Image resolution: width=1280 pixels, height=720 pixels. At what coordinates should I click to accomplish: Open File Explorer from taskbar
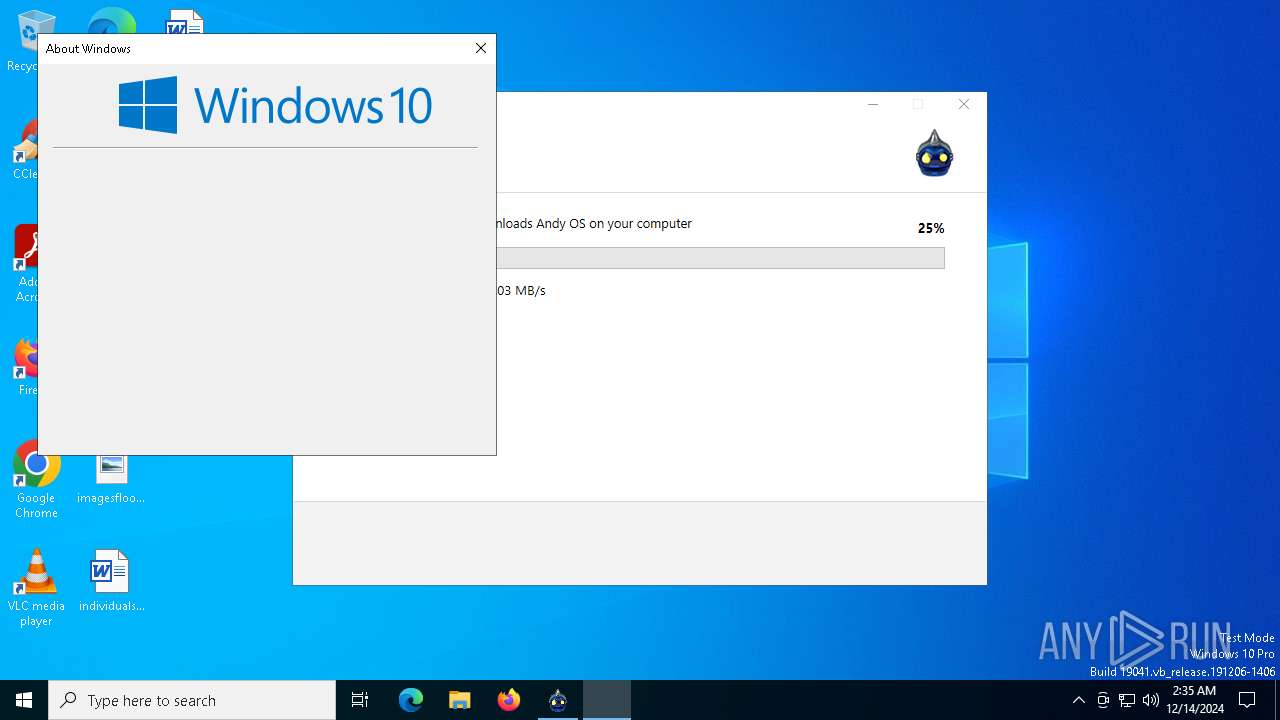point(460,700)
